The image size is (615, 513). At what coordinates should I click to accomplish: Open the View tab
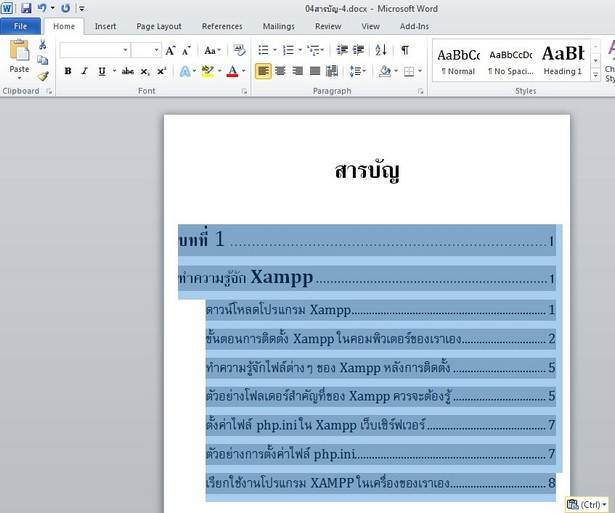pyautogui.click(x=370, y=26)
